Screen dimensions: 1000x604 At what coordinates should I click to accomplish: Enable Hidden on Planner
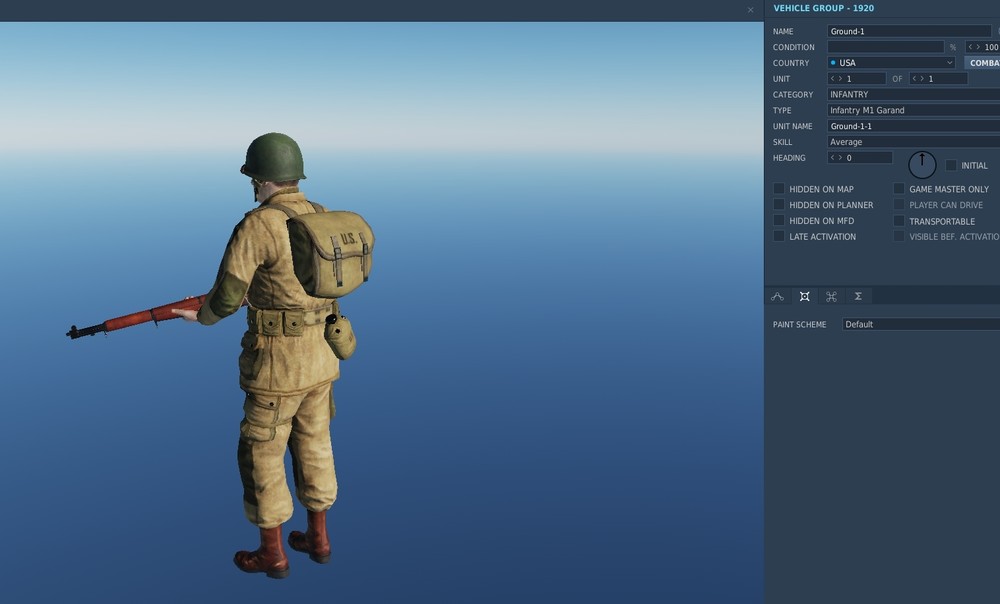[779, 205]
